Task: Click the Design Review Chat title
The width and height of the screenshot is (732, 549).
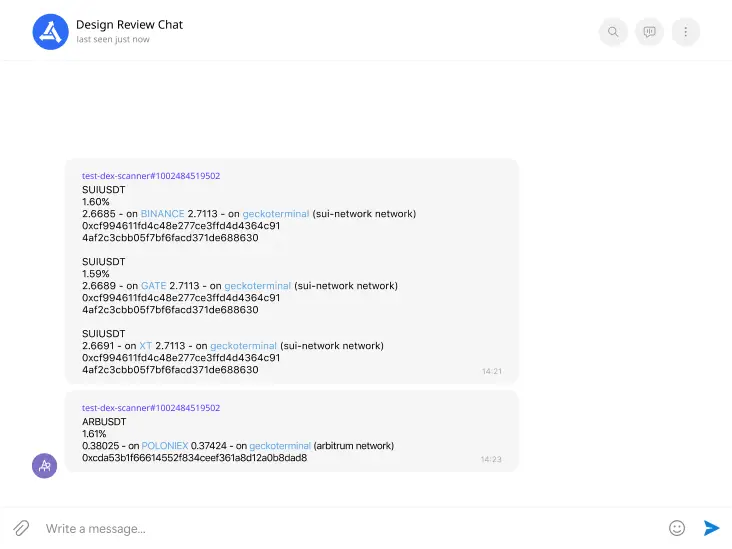Action: [x=129, y=25]
